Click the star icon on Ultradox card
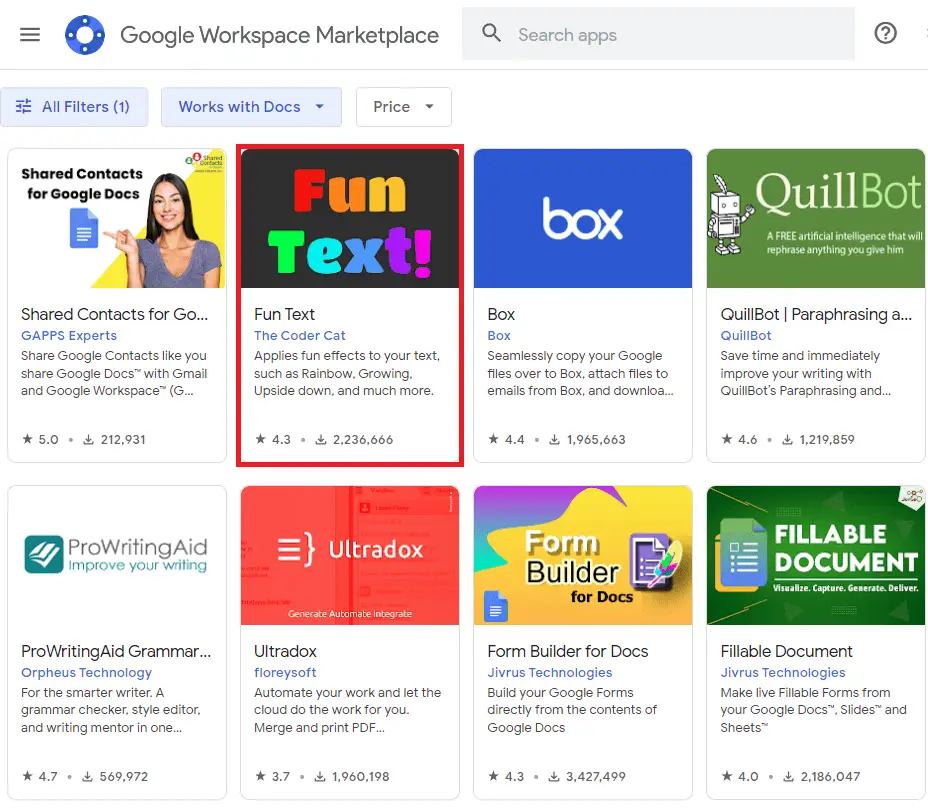This screenshot has width=928, height=812. point(260,776)
